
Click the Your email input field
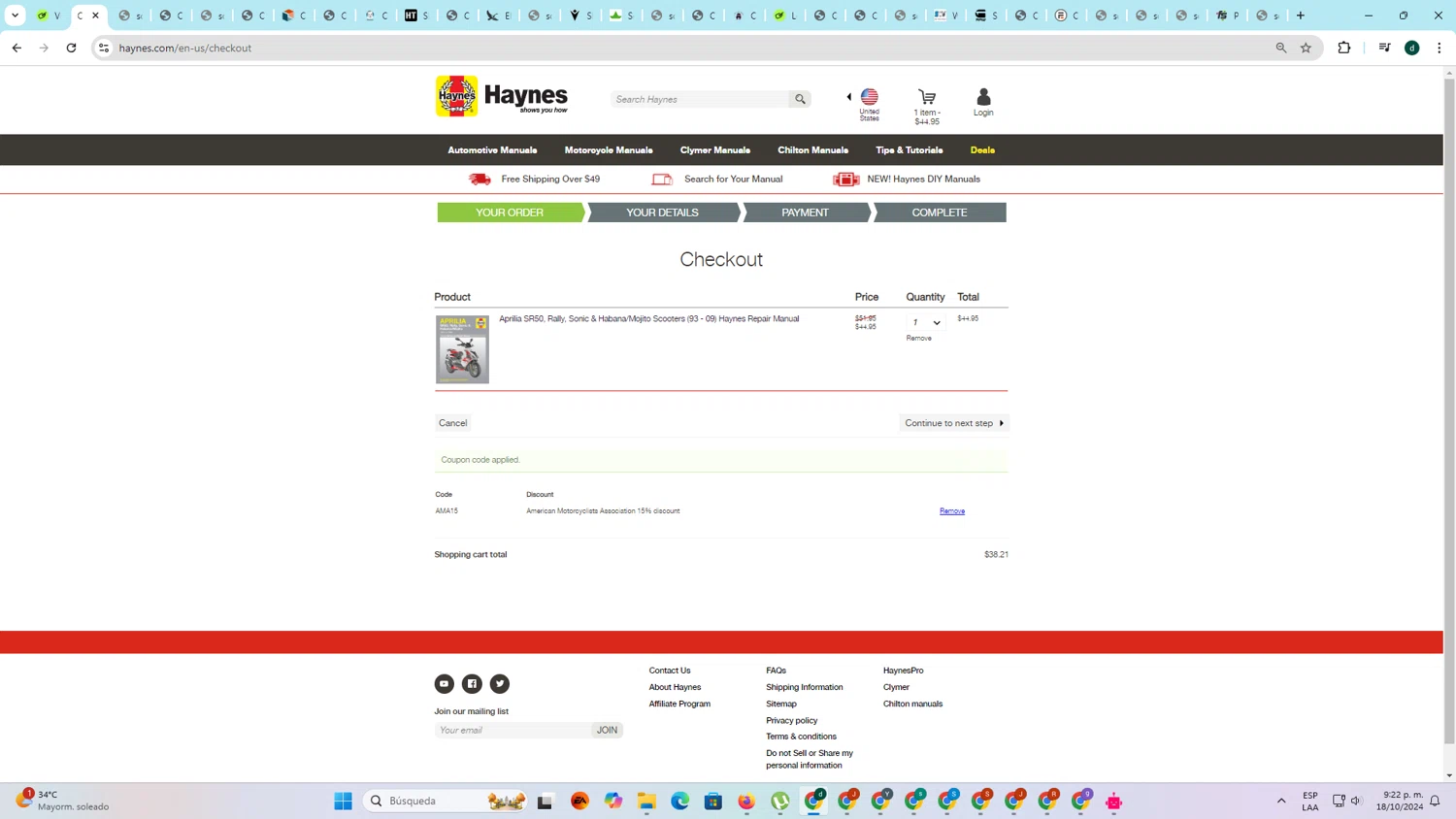click(513, 730)
